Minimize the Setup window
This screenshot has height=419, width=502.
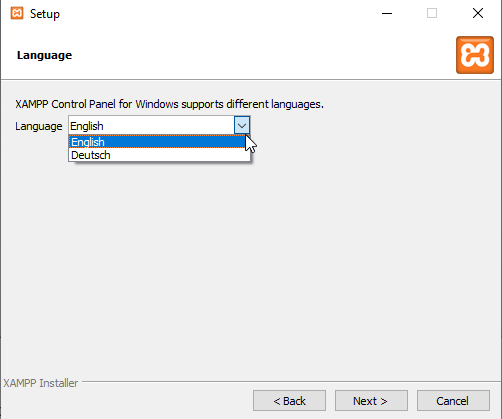click(x=387, y=13)
